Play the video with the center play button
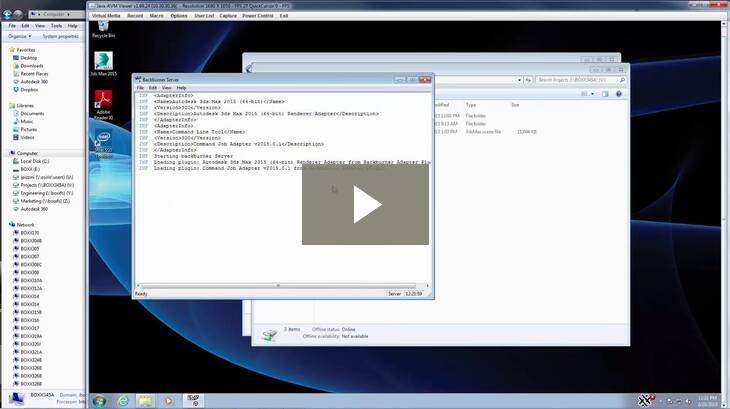Viewport: 730px width, 409px height. coord(365,204)
